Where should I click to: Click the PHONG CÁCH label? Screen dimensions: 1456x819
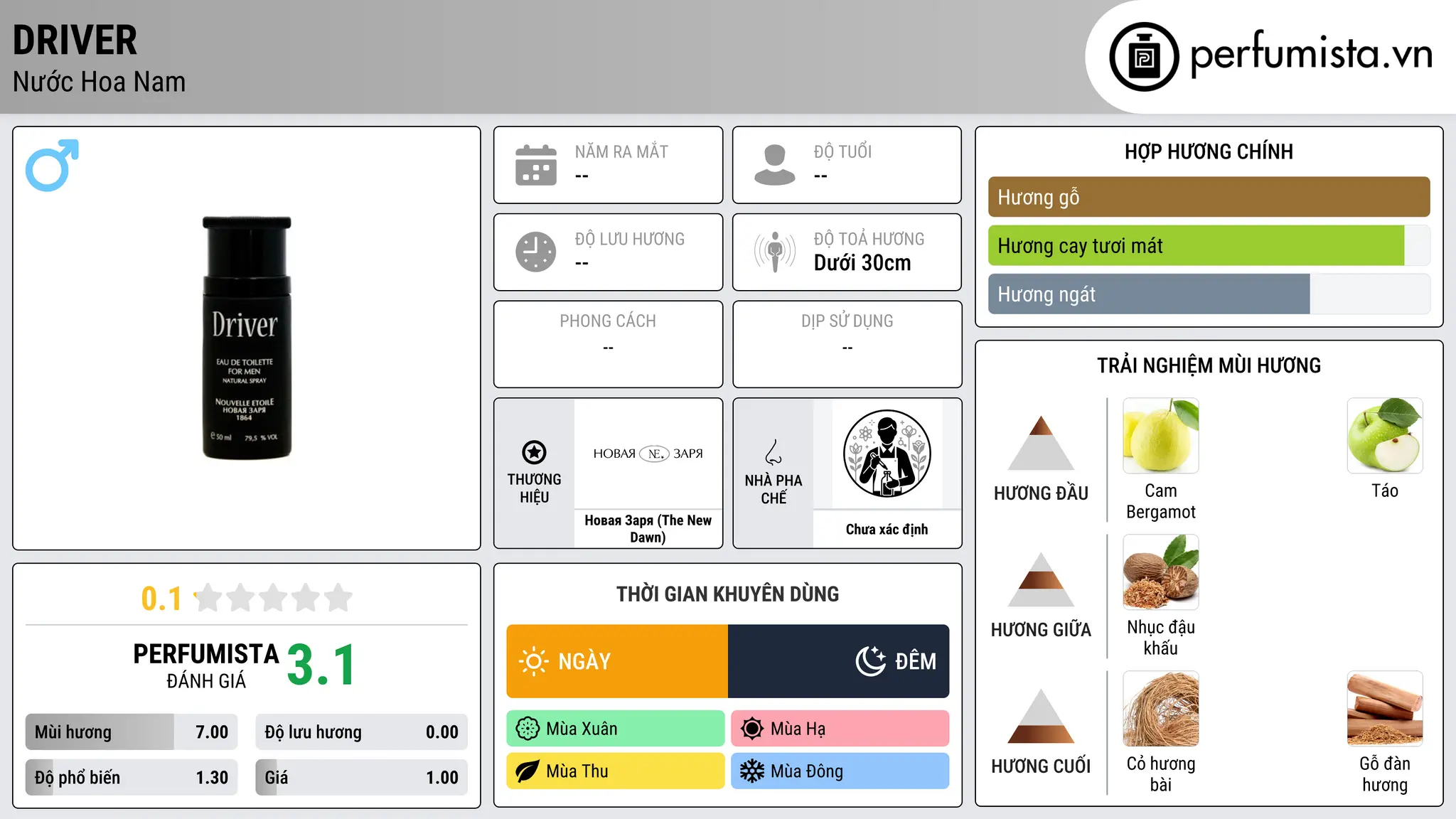[x=608, y=321]
